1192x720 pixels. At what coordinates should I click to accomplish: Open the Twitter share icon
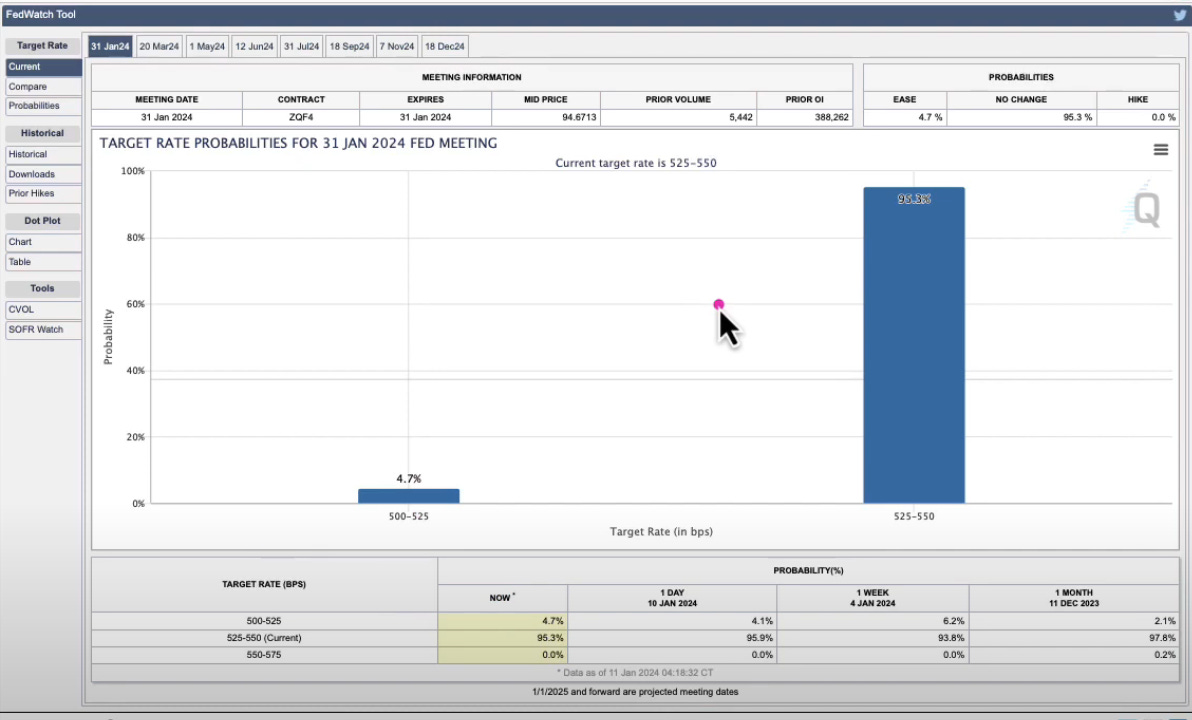pyautogui.click(x=1179, y=14)
